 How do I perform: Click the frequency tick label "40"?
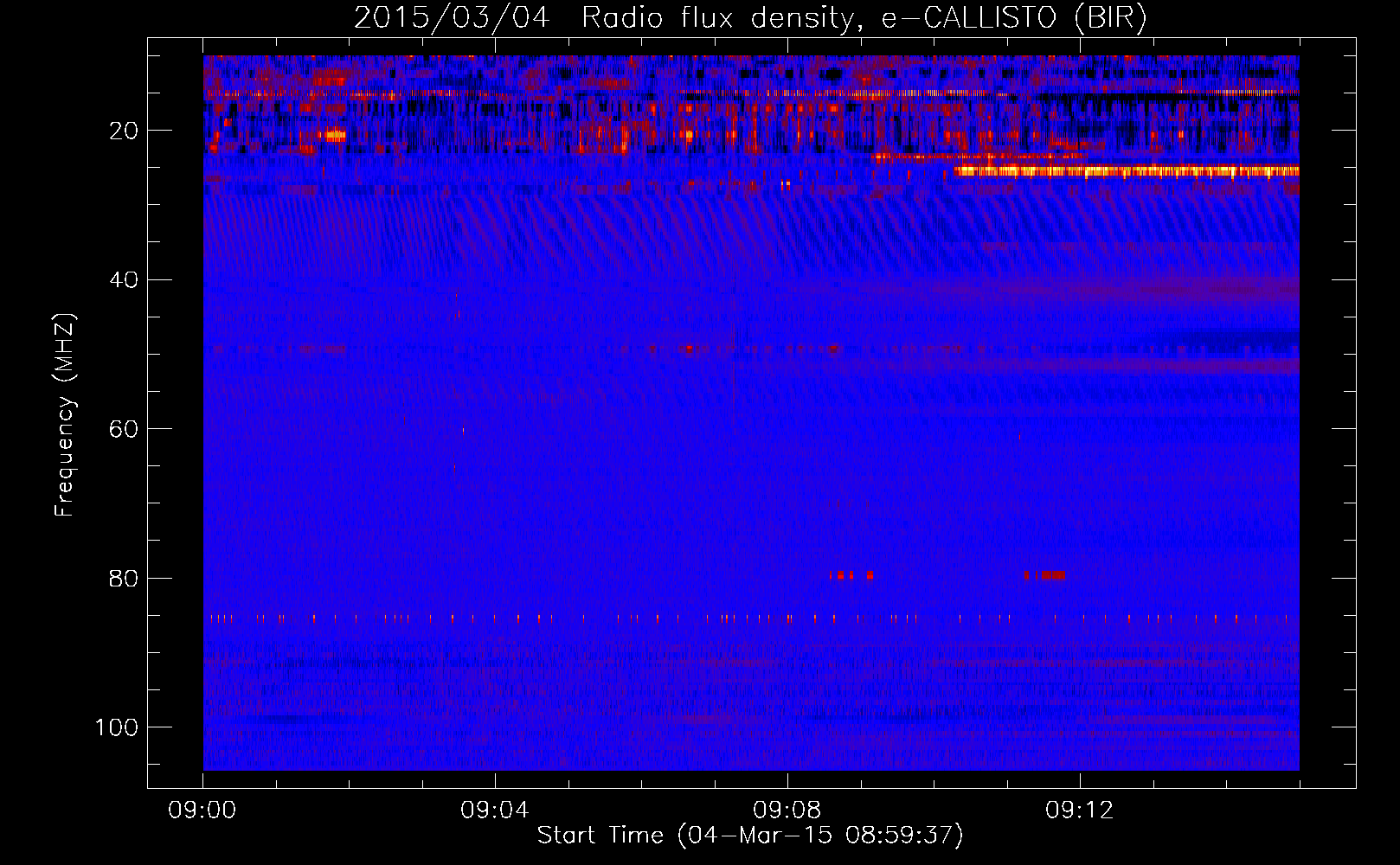(x=124, y=279)
